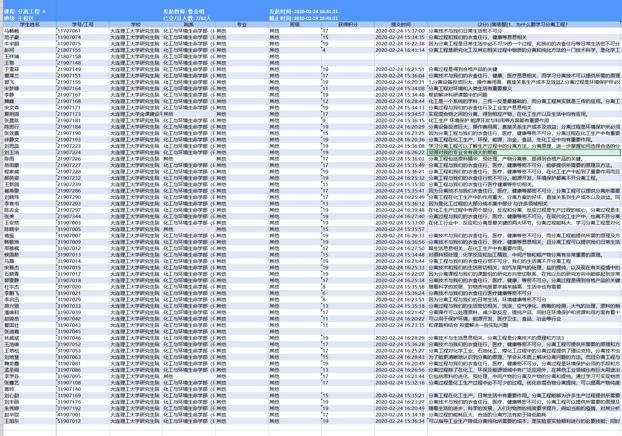Select submission time 2020-02-24 15:36:04
The image size is (622, 436).
tap(401, 75)
